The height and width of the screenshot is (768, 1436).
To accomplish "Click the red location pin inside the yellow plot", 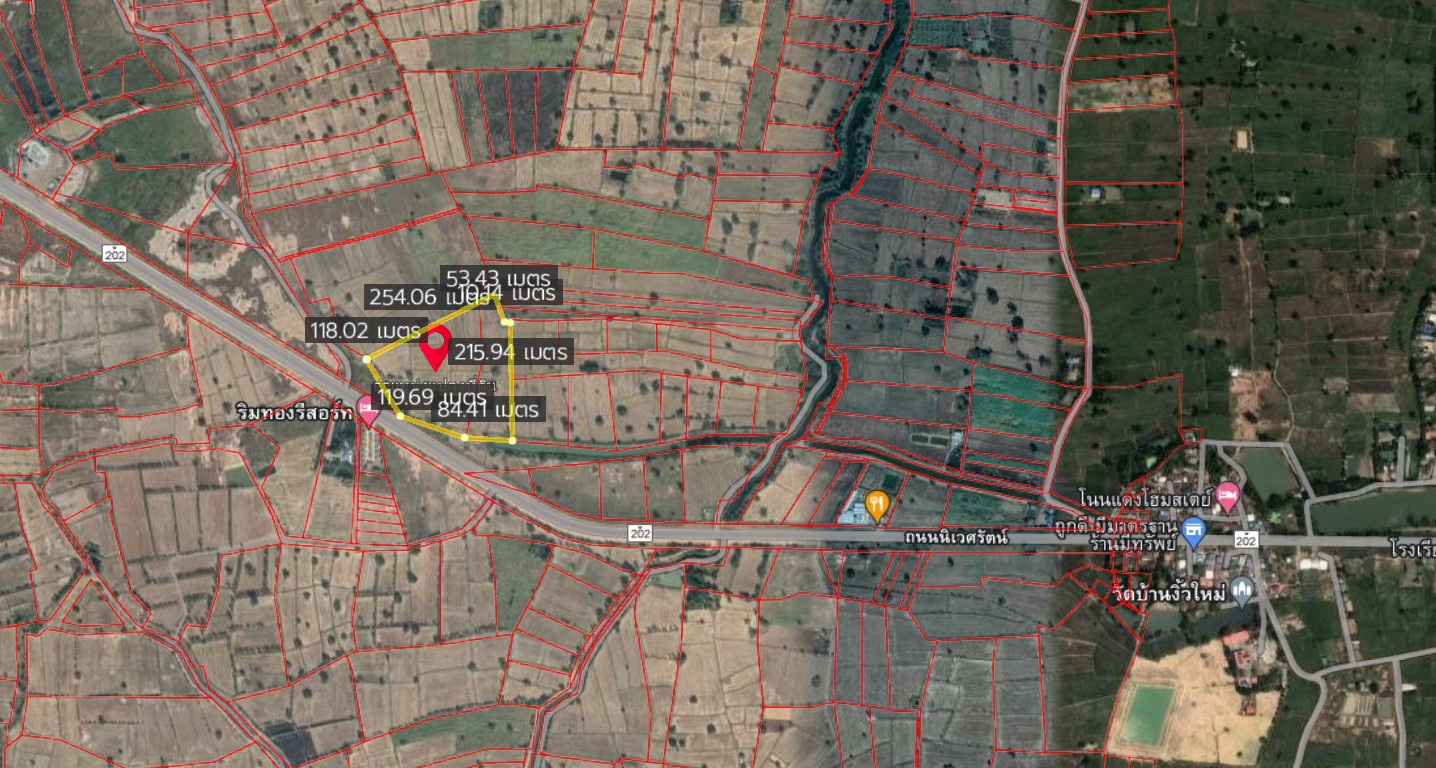I will pyautogui.click(x=435, y=349).
